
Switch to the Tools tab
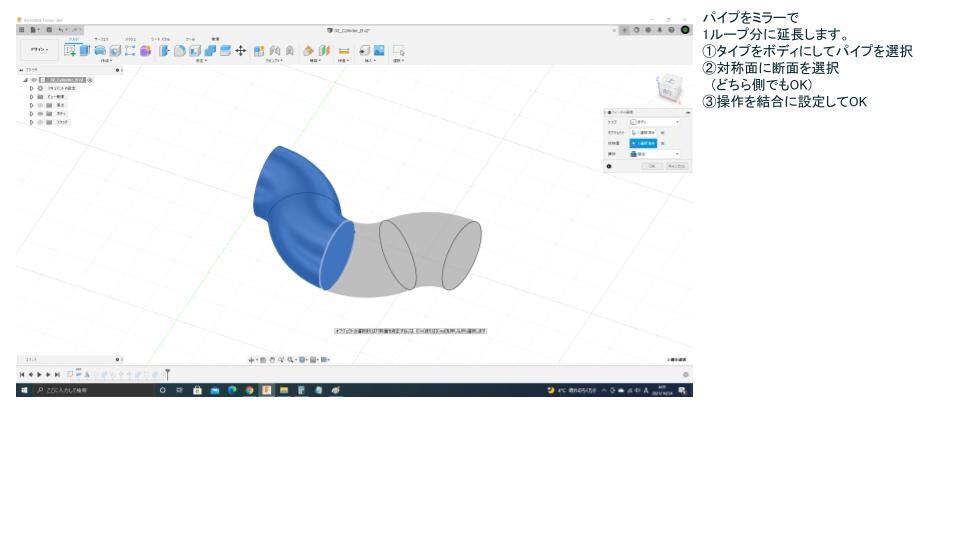click(190, 39)
